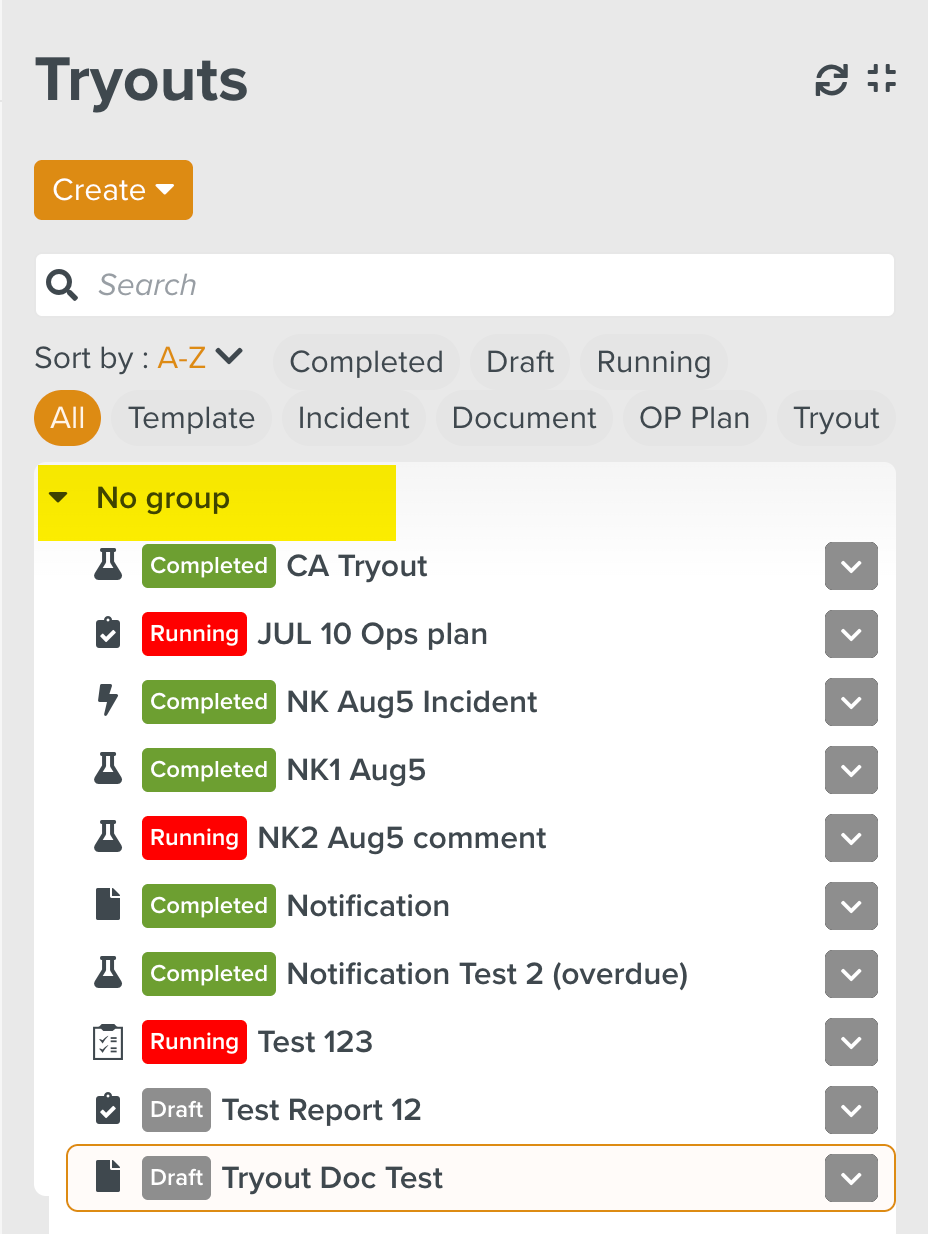Focus the Search input field

(x=490, y=286)
